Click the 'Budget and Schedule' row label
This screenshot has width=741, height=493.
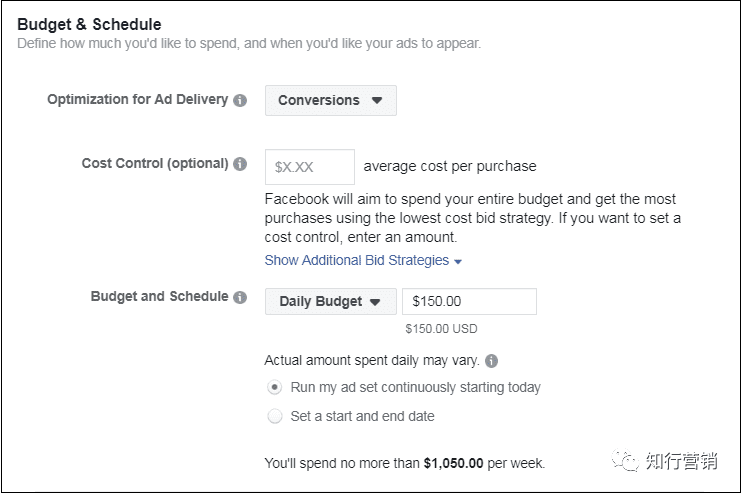(159, 297)
